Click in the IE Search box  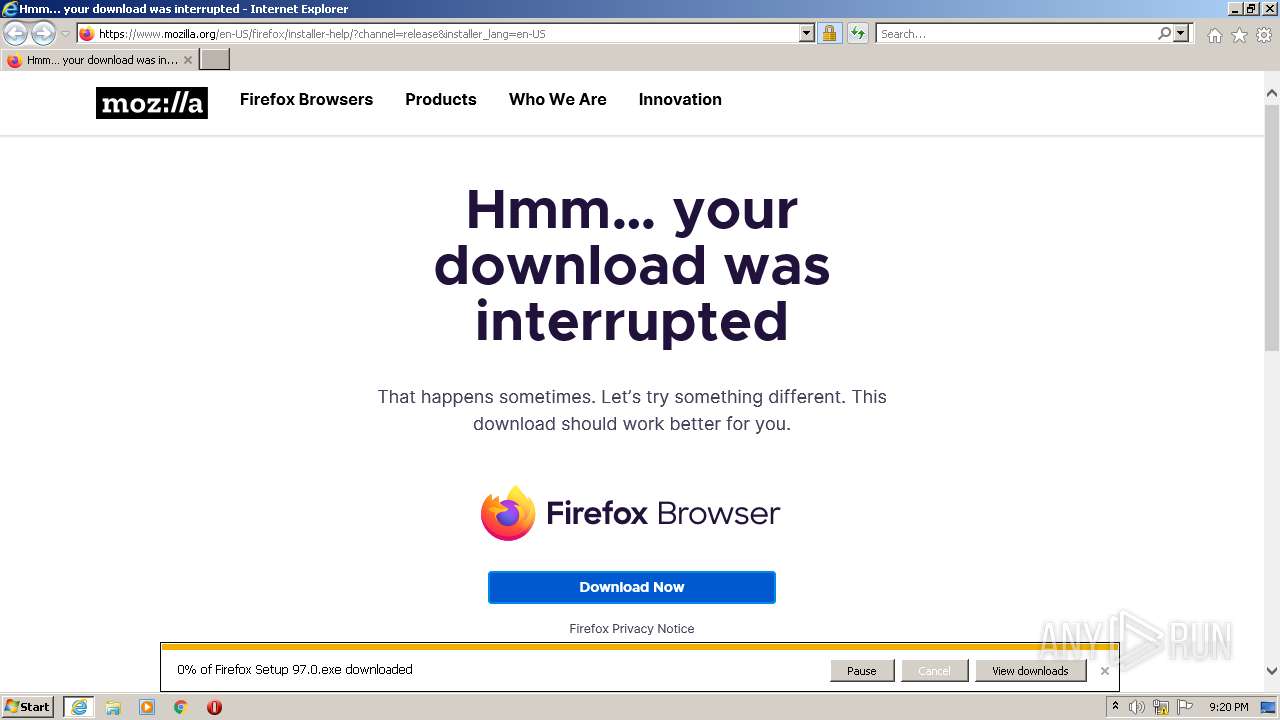tap(1016, 33)
